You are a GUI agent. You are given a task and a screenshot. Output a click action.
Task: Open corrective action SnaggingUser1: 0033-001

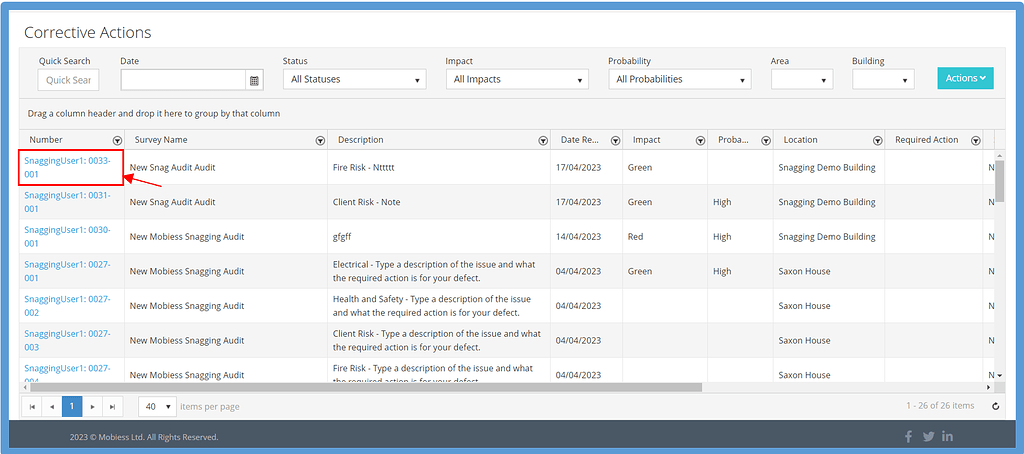(x=68, y=167)
